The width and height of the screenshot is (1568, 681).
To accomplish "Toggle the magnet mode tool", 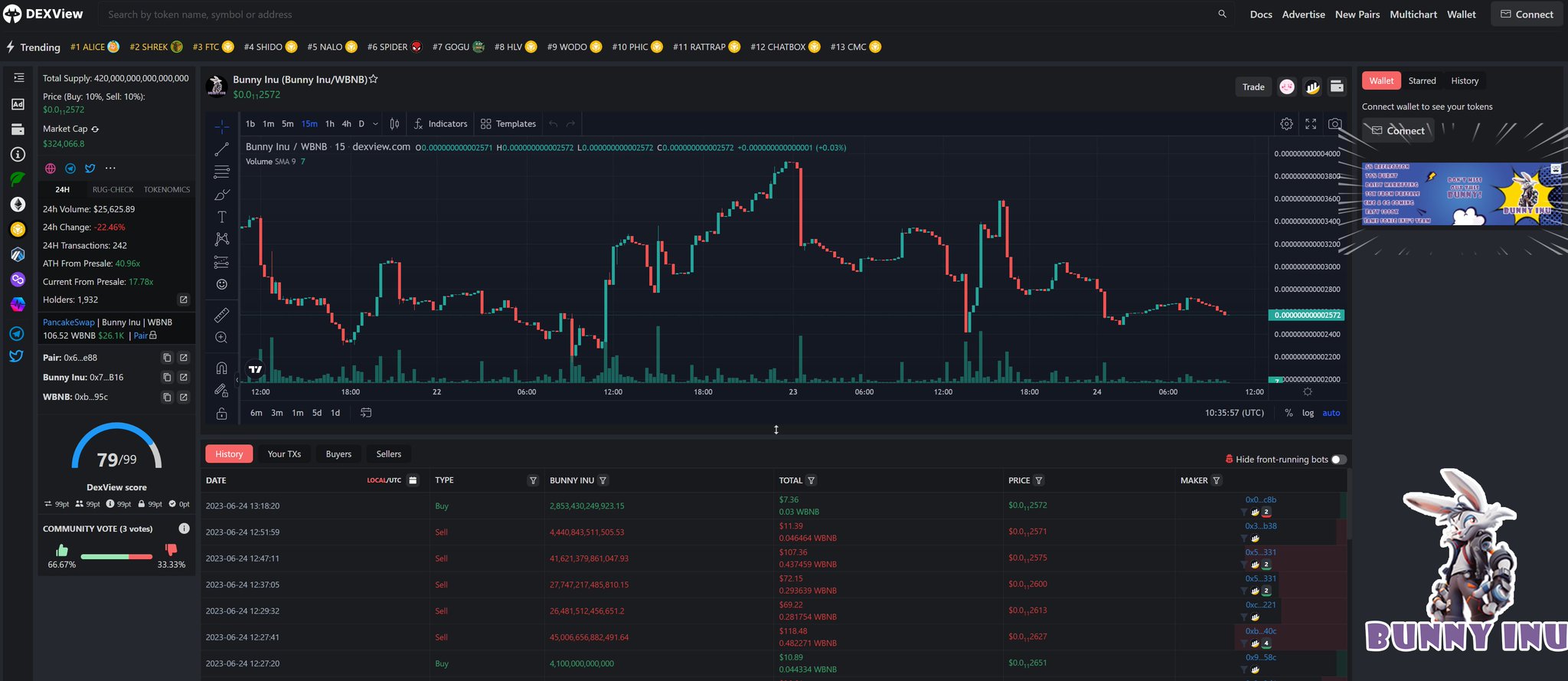I will point(221,368).
